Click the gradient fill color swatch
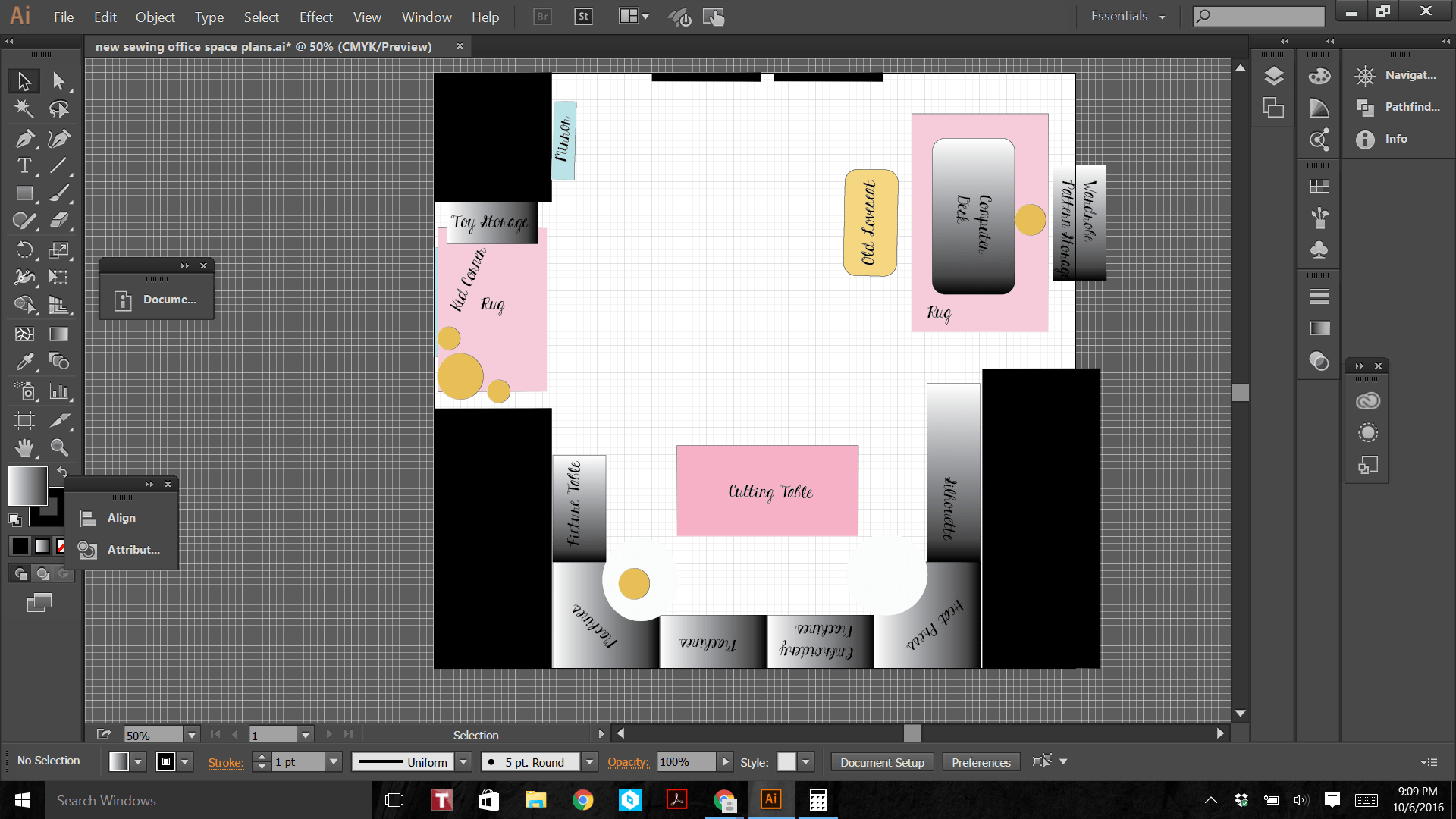Image resolution: width=1456 pixels, height=819 pixels. point(27,485)
